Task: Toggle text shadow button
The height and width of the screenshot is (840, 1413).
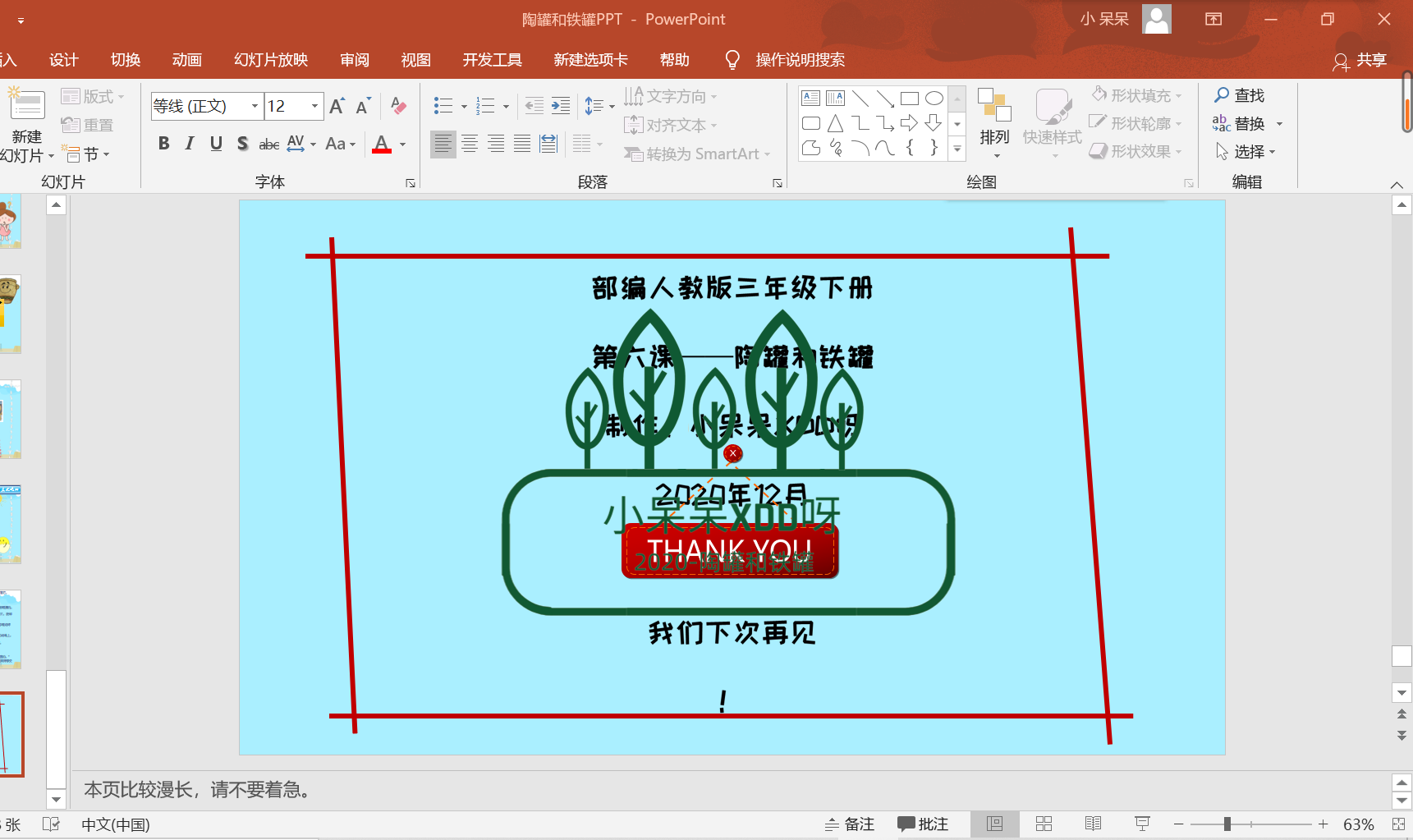Action: 242,144
